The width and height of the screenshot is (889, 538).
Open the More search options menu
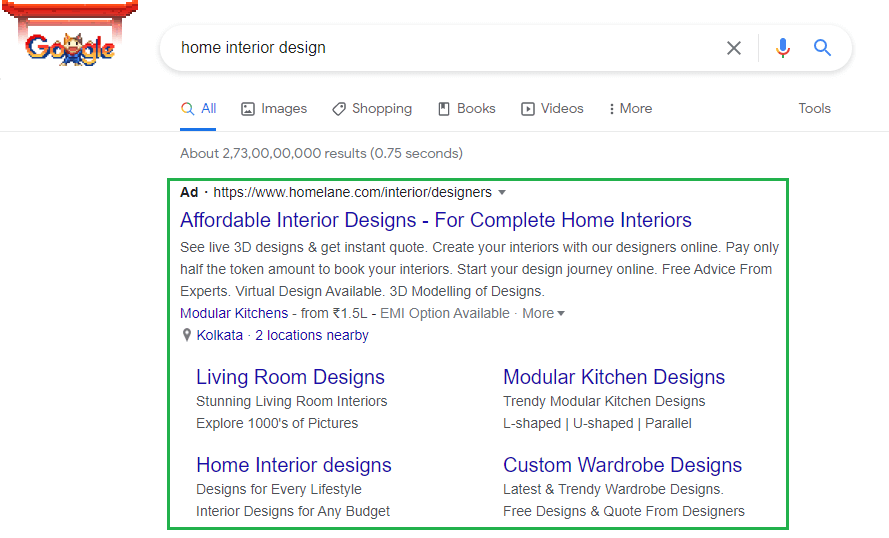630,109
